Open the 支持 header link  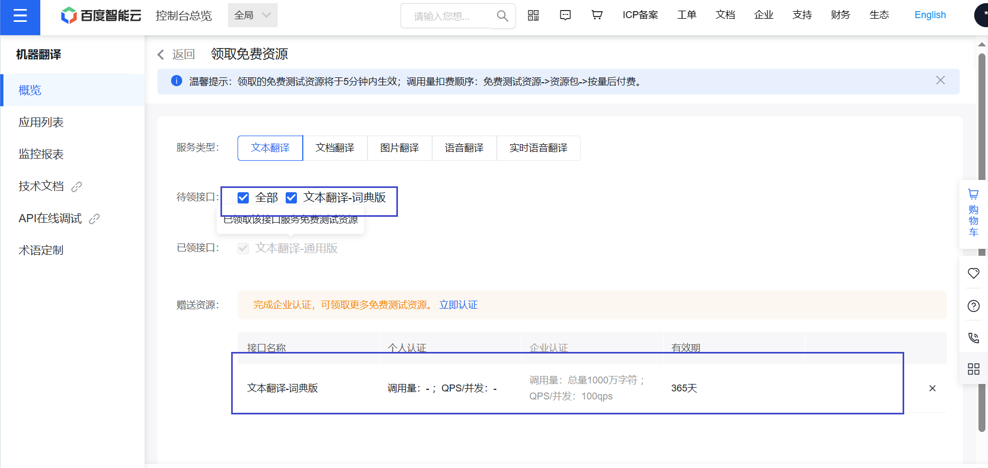click(x=802, y=15)
